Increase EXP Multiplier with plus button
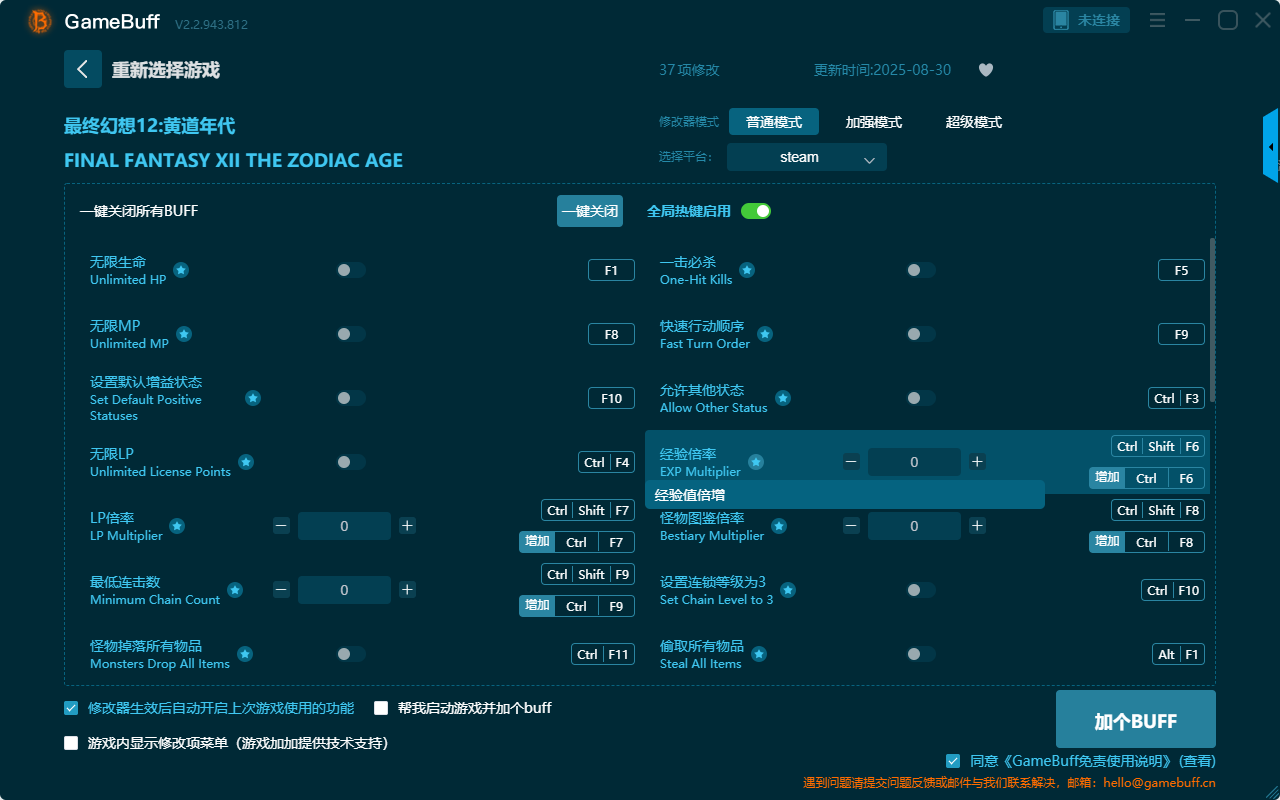The image size is (1280, 800). tap(977, 462)
